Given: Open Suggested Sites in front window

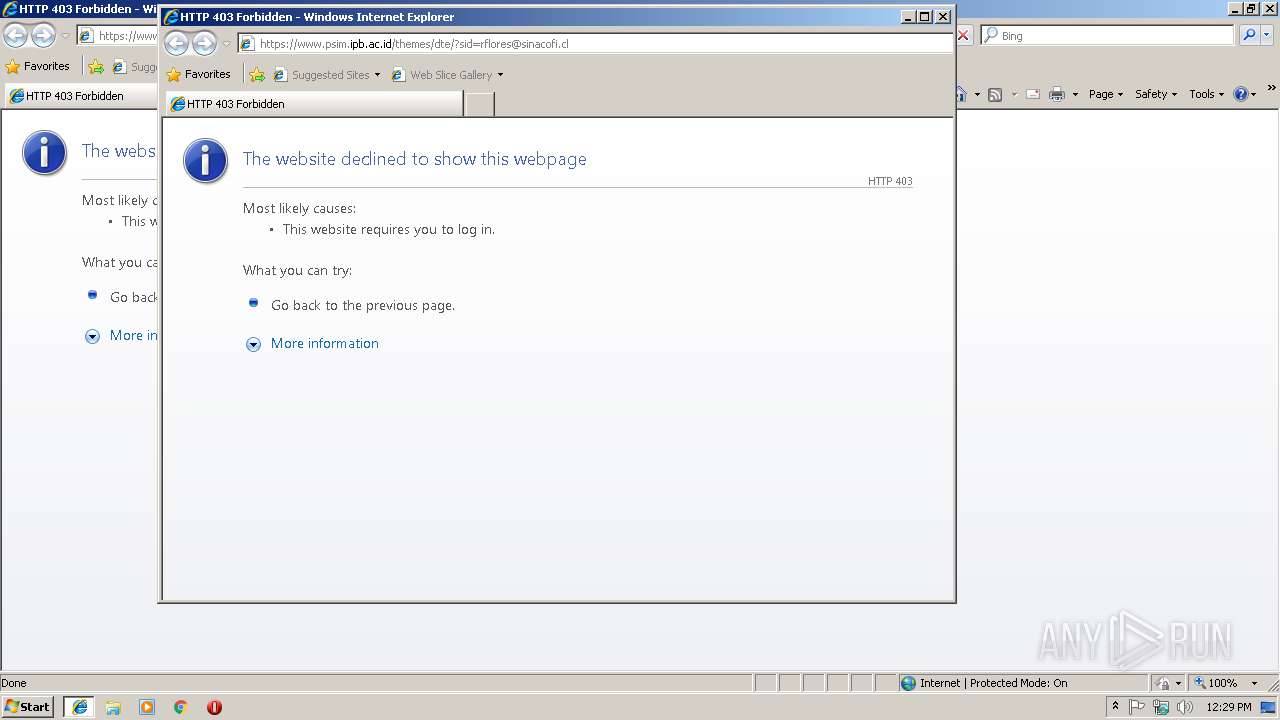Looking at the screenshot, I should [x=327, y=75].
